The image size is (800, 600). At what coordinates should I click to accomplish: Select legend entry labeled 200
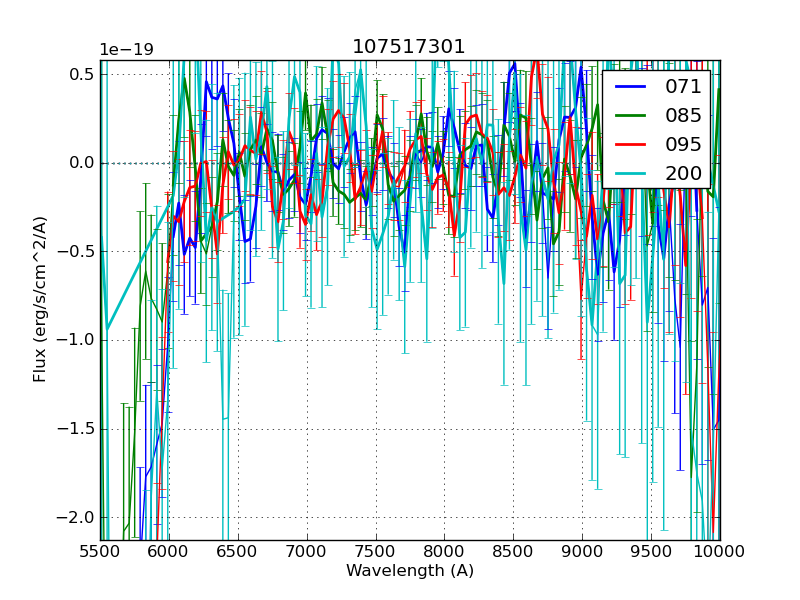683,173
